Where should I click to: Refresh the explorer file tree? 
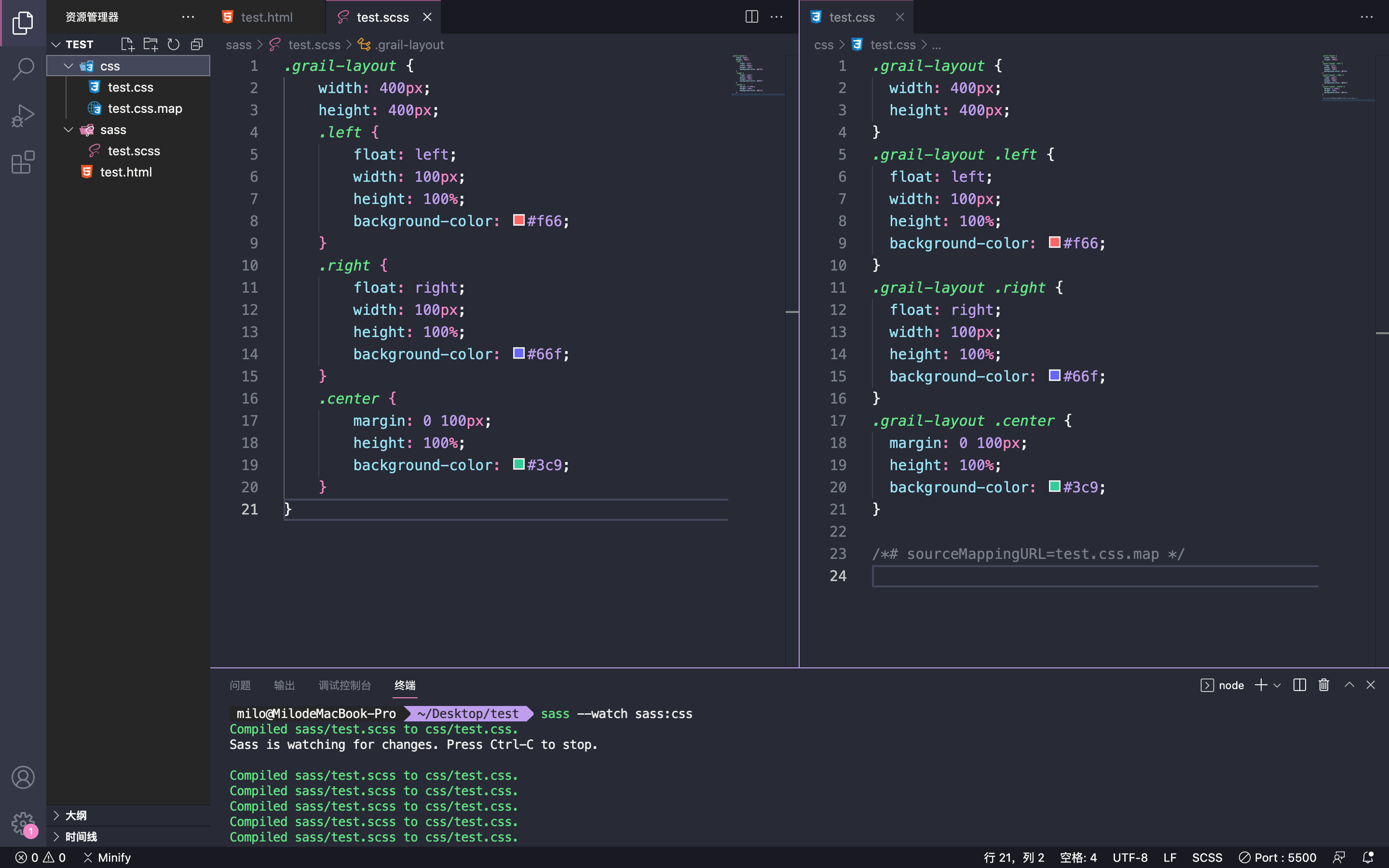tap(173, 44)
